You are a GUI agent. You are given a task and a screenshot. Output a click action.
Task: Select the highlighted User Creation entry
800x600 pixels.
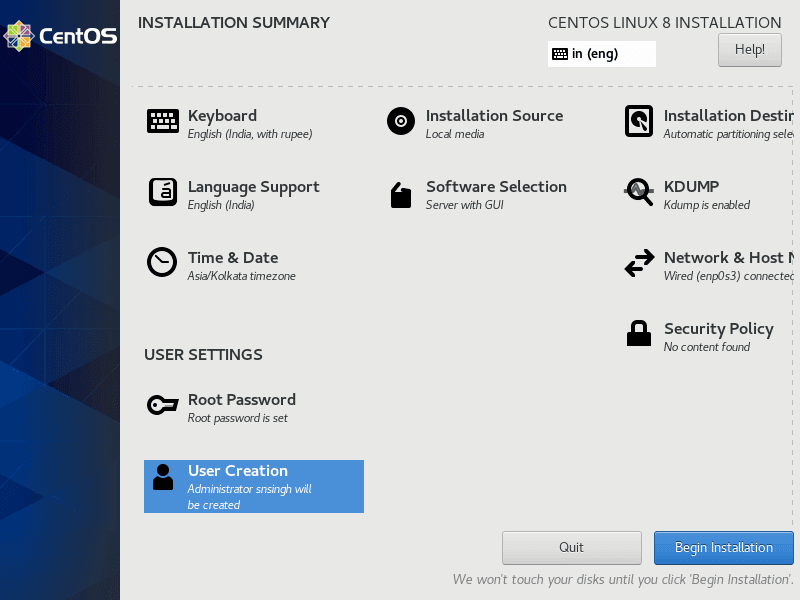coord(253,486)
